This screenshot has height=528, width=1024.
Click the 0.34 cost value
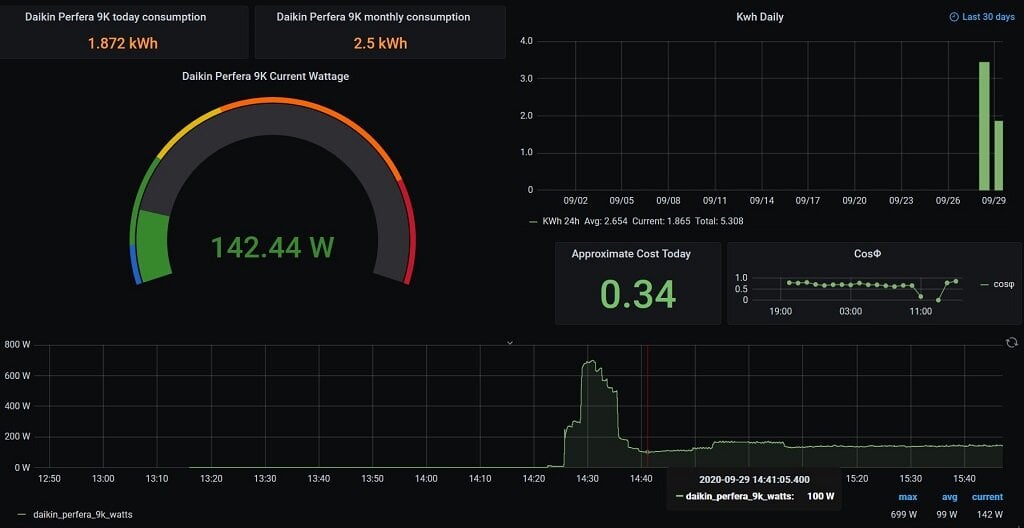(638, 294)
